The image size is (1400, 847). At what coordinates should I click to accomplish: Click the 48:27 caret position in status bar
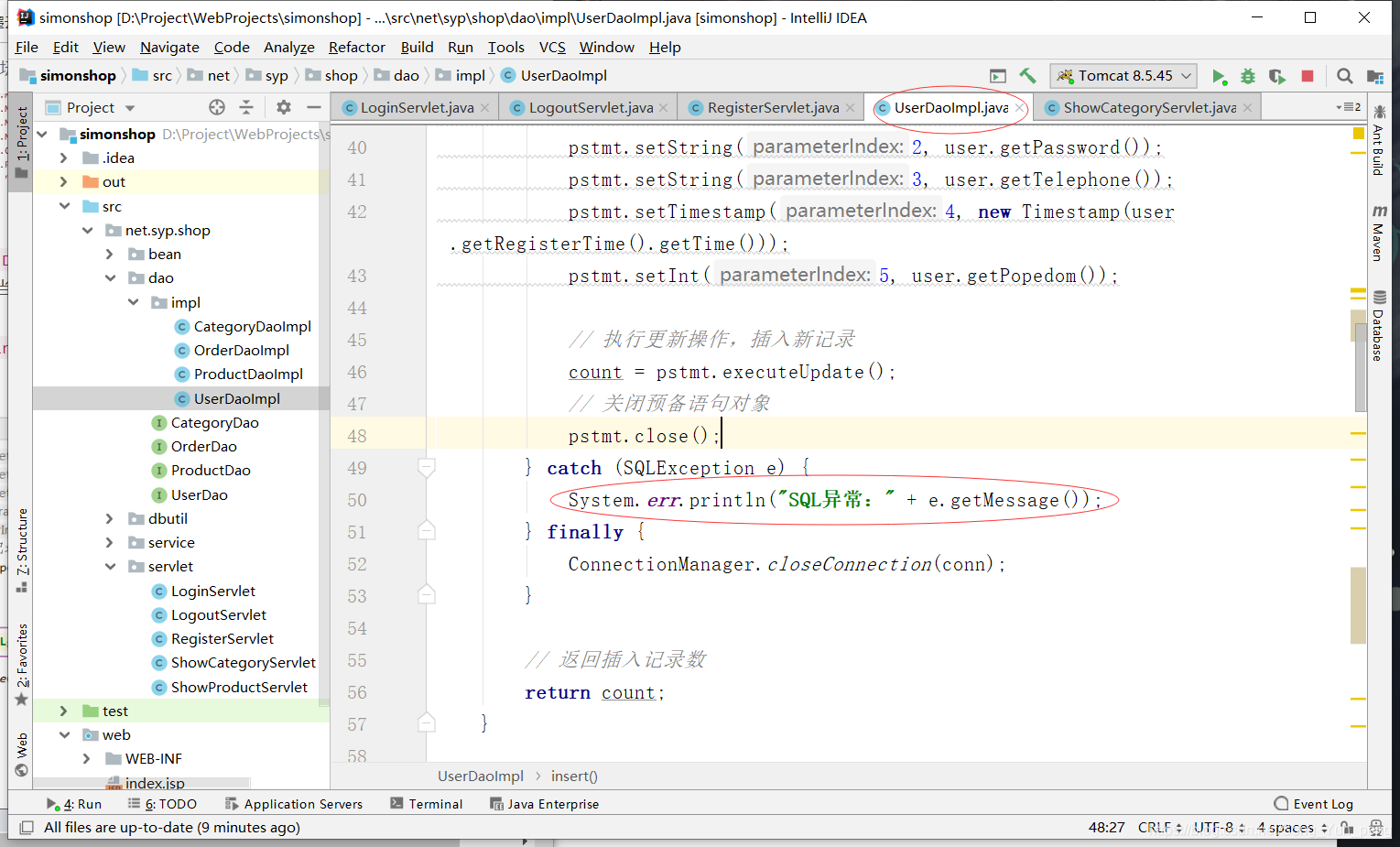click(x=1106, y=828)
